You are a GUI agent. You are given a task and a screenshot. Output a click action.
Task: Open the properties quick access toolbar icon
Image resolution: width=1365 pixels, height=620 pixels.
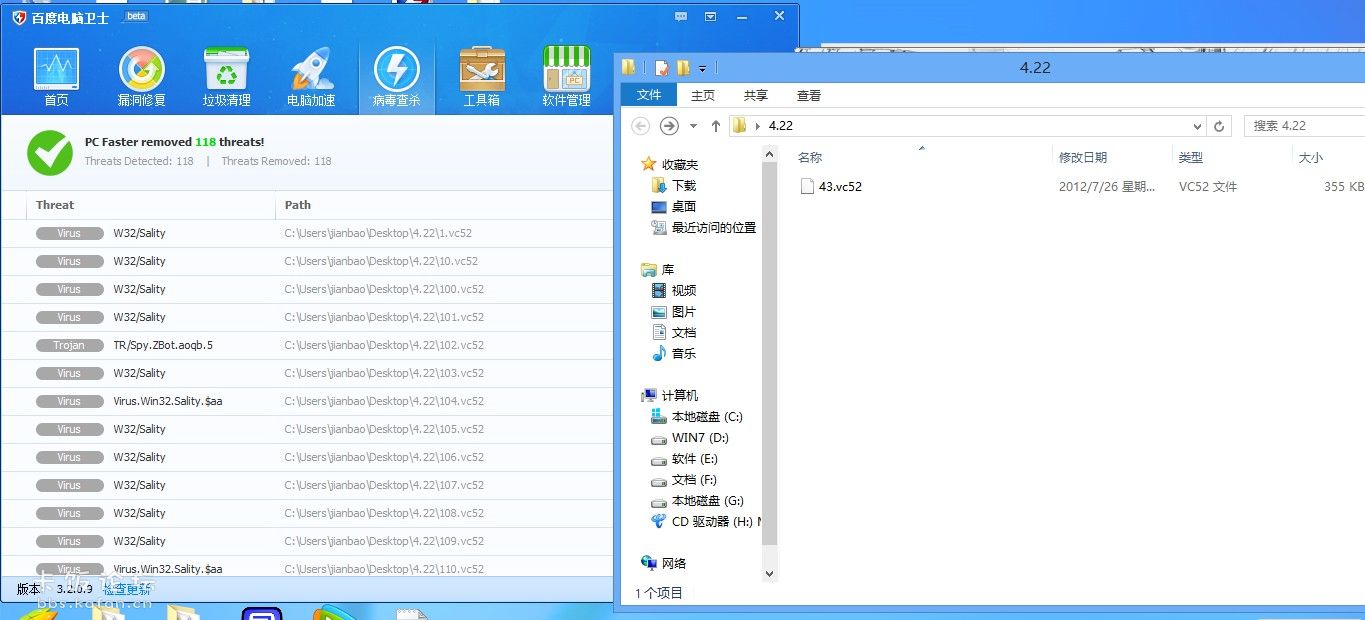(x=660, y=68)
